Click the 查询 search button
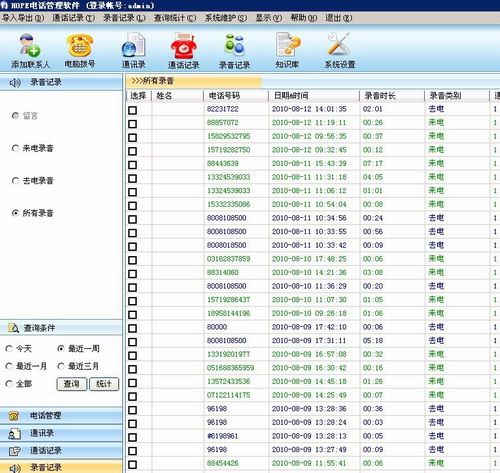 tap(72, 384)
